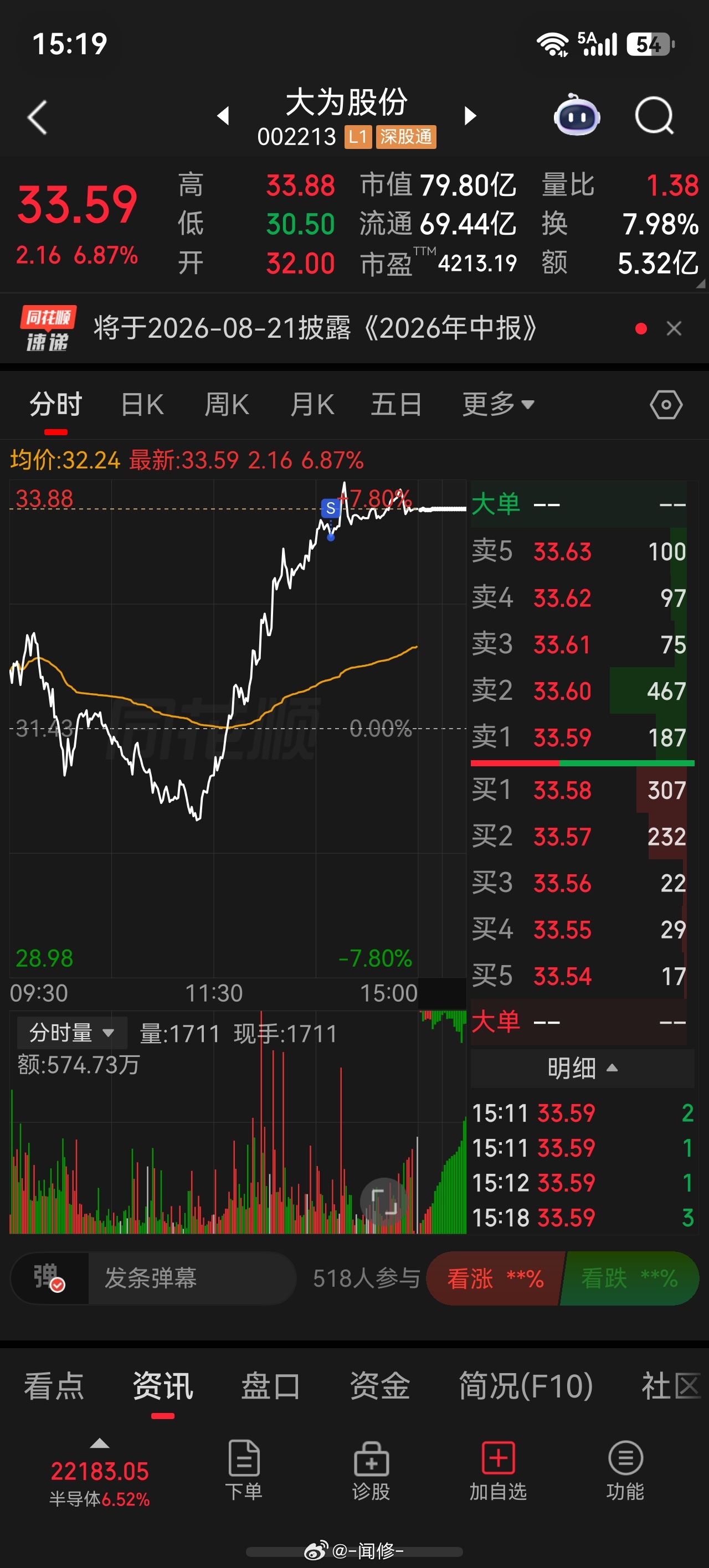Switch to 五日 chart tab
Screen dimensions: 709x1568
(x=396, y=405)
